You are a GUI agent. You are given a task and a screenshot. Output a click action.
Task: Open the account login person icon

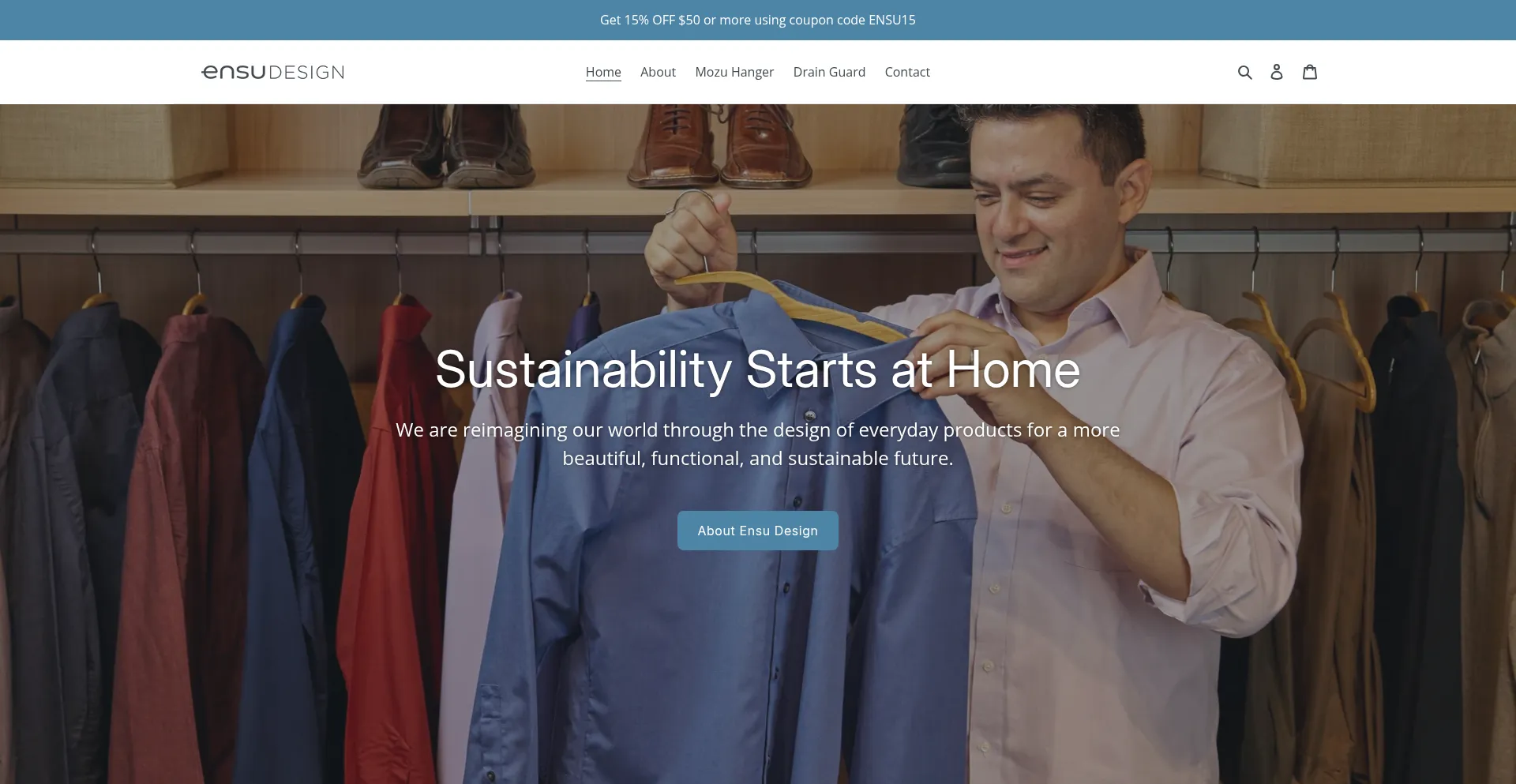click(1277, 72)
